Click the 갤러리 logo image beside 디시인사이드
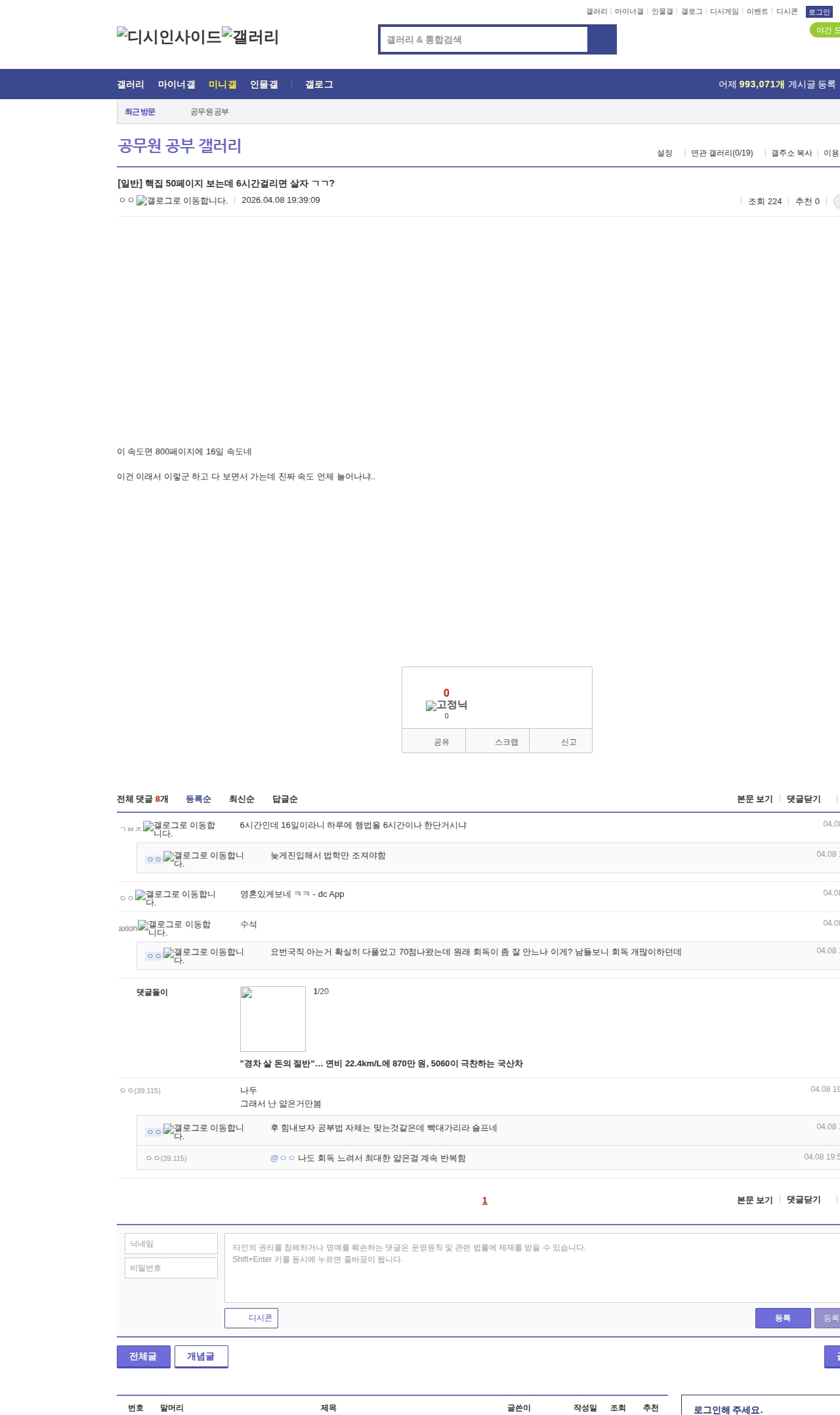This screenshot has height=1415, width=840. pos(250,36)
